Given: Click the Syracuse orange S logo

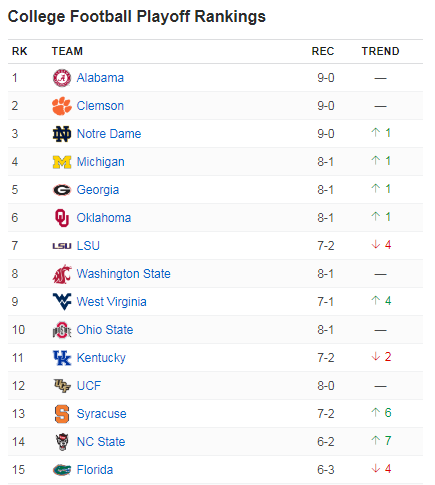Looking at the screenshot, I should 62,414.
